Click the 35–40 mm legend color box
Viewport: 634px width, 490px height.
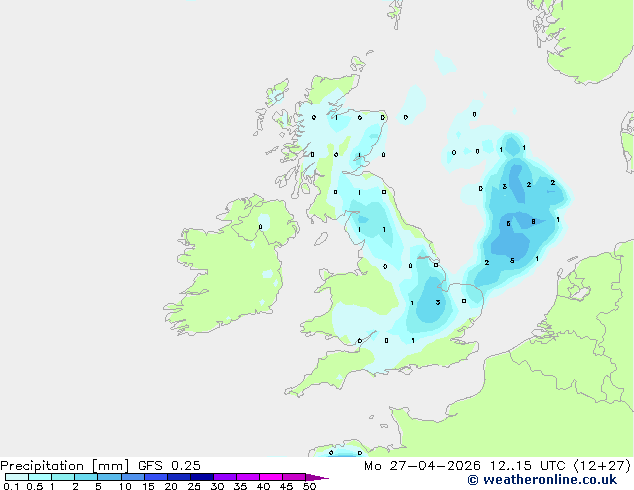click(x=248, y=477)
